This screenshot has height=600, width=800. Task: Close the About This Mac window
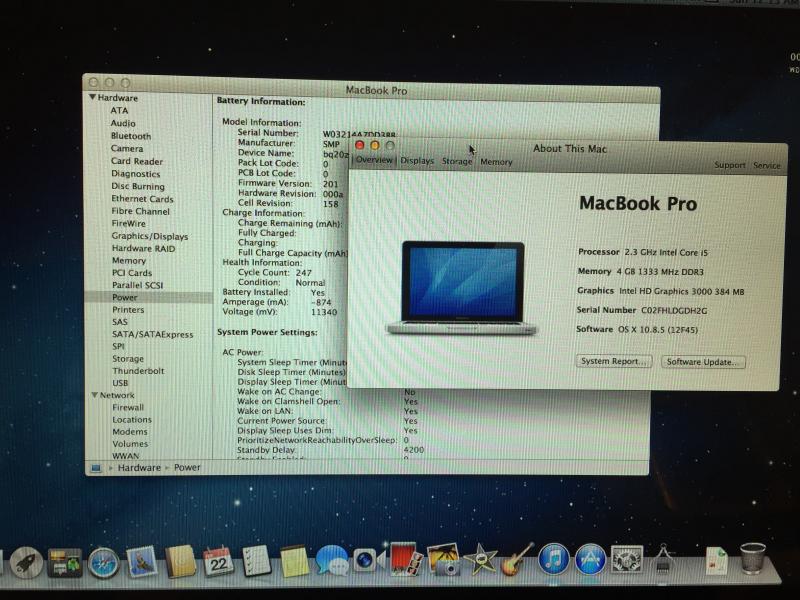click(x=359, y=145)
